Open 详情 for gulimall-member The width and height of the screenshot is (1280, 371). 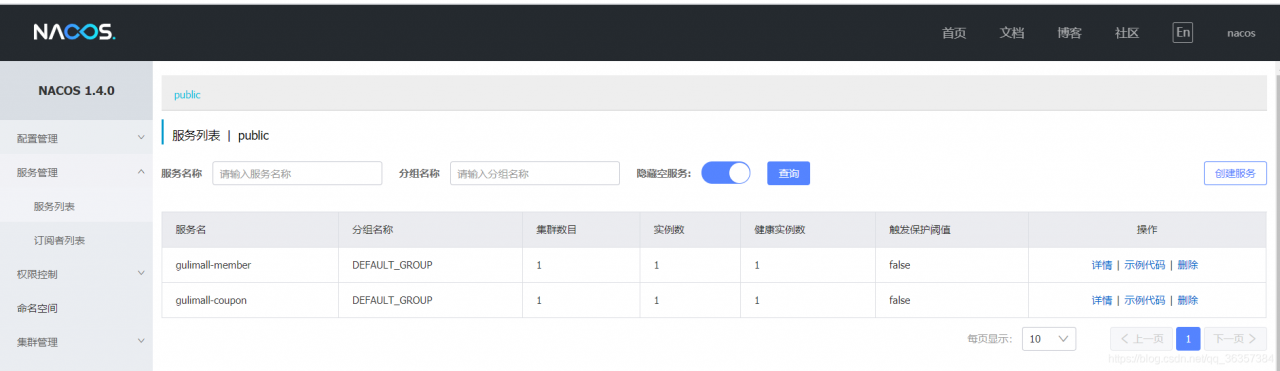pos(1101,265)
